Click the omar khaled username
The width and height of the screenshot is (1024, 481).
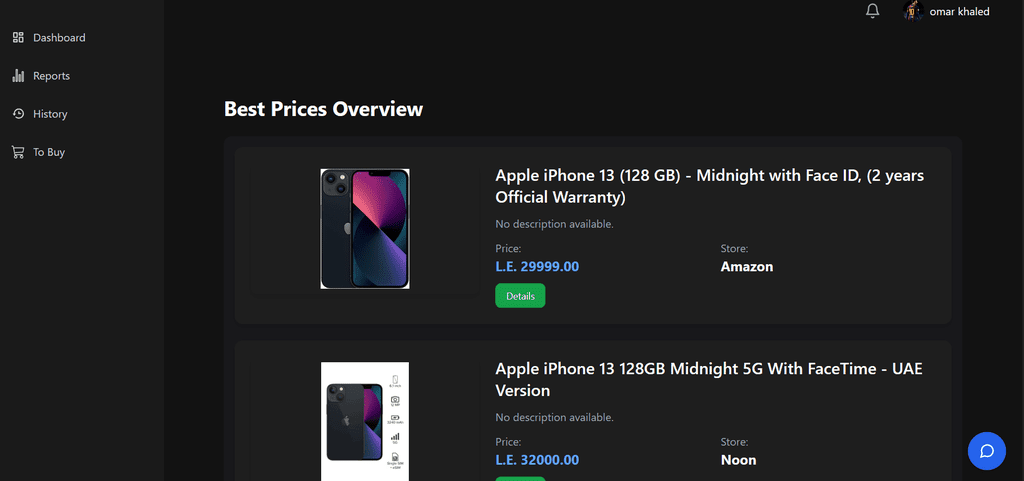click(959, 12)
